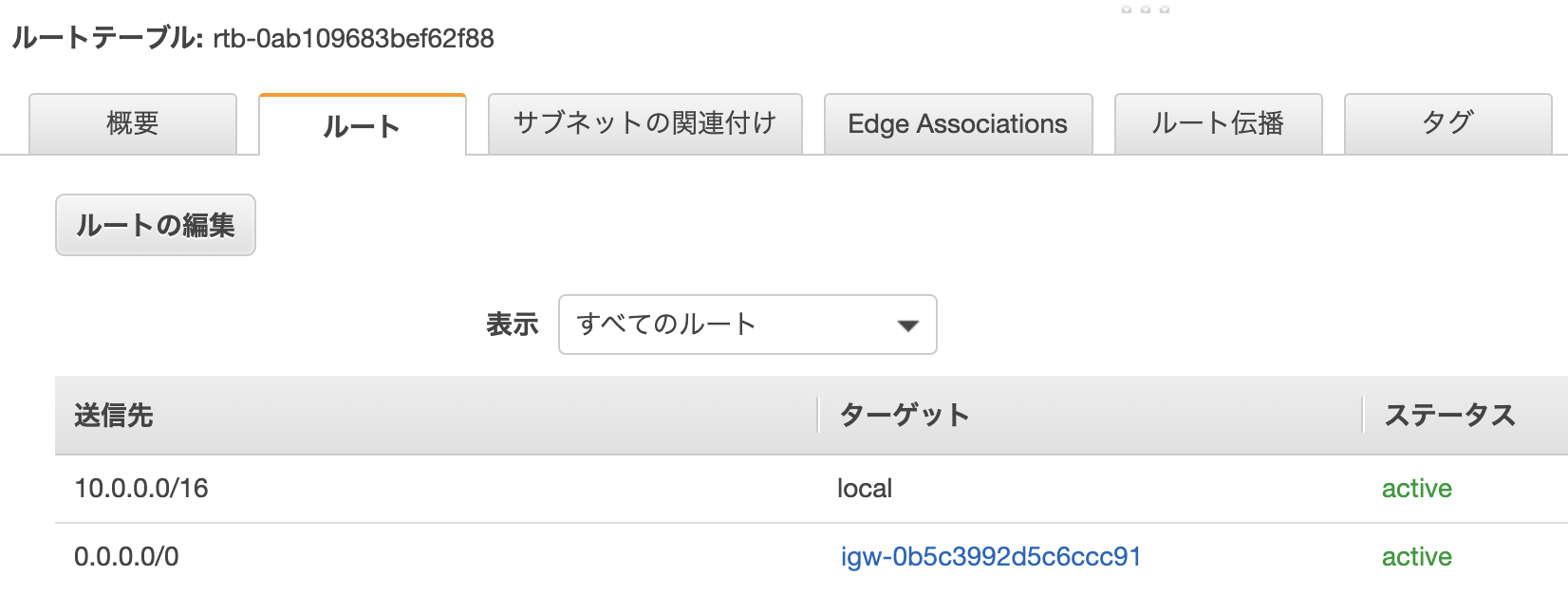Switch to the ルート伝播 tab
1568x594 pixels.
pos(1218,123)
